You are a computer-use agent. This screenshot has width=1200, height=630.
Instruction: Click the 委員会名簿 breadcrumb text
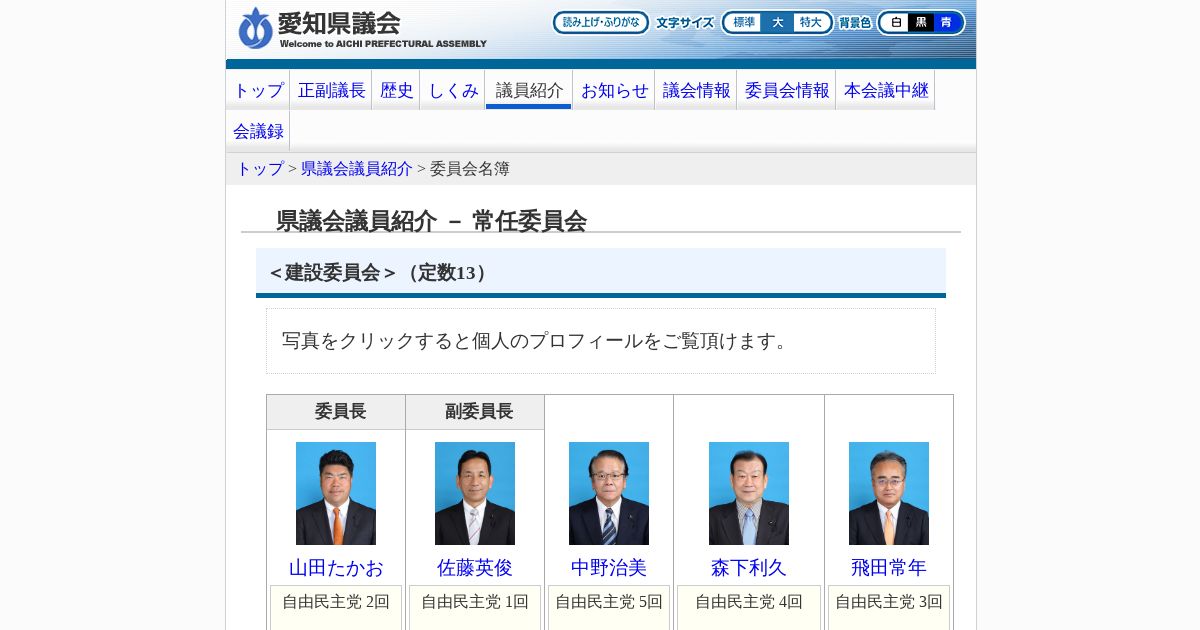[x=470, y=169]
